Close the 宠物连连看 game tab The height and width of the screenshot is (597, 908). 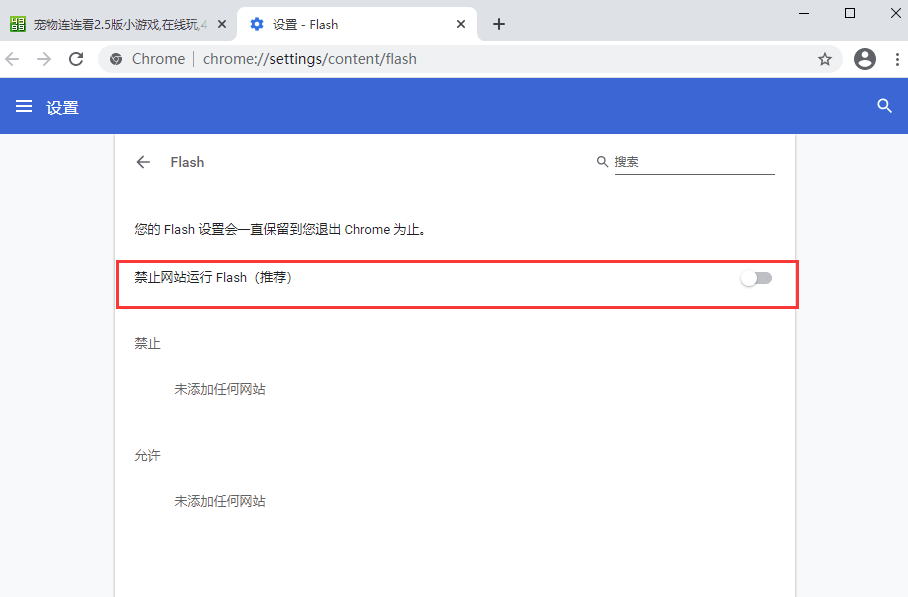(221, 24)
